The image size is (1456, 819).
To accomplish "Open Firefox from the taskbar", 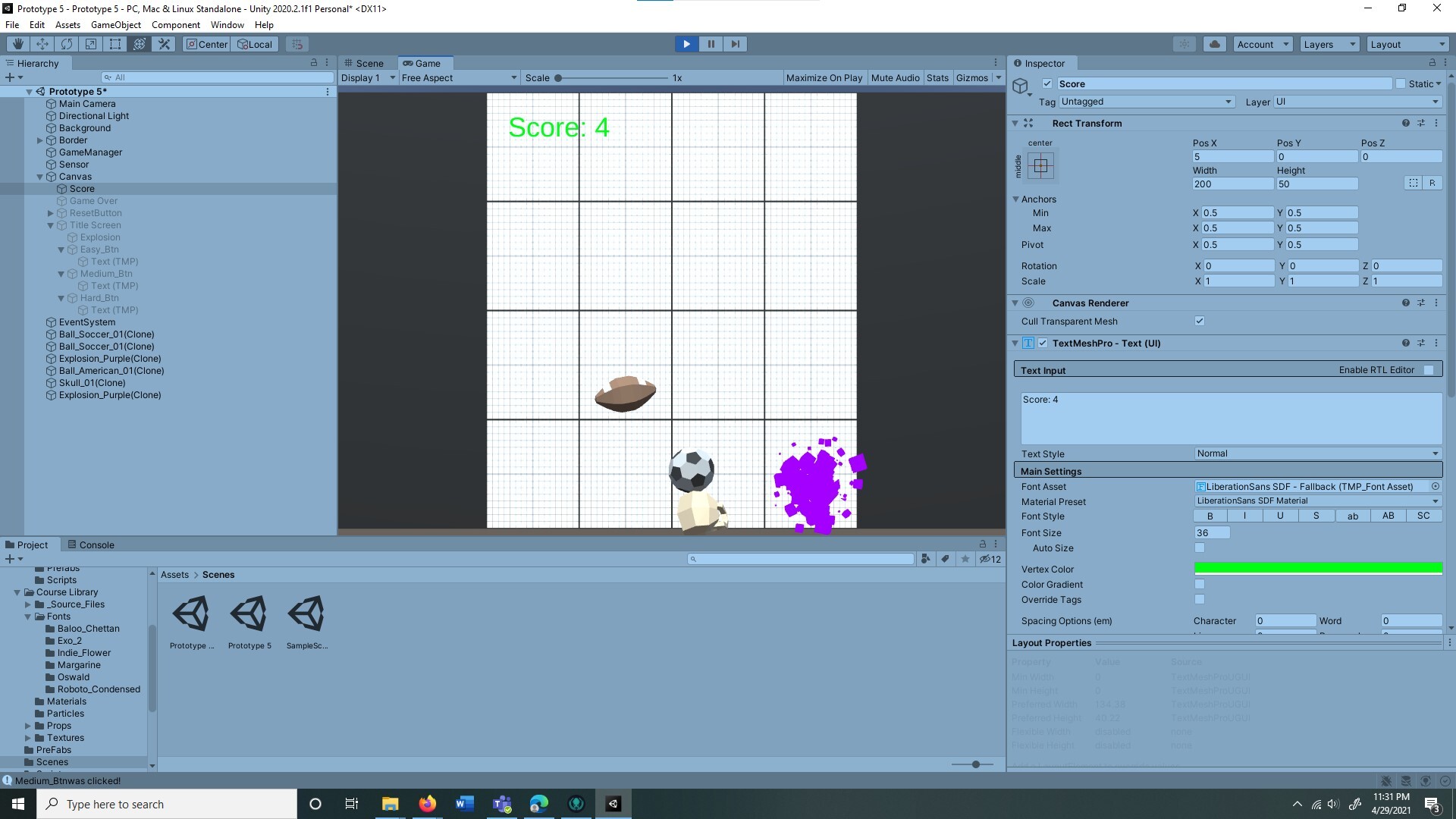I will pyautogui.click(x=428, y=804).
